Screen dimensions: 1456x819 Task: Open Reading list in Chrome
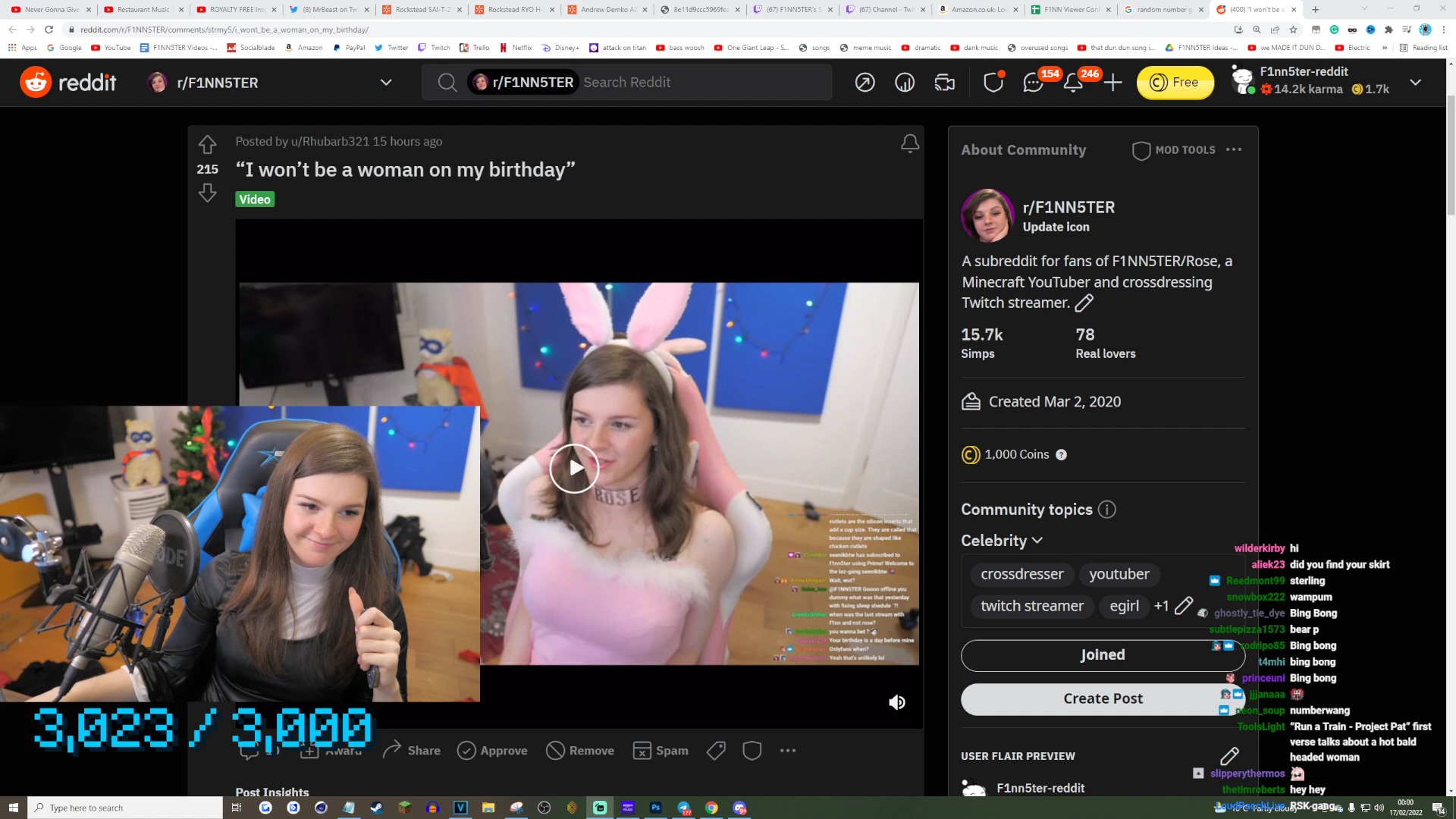(1423, 48)
